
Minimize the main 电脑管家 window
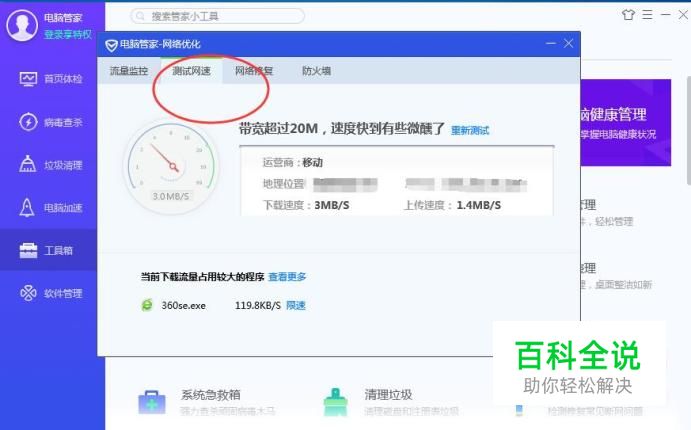click(665, 15)
